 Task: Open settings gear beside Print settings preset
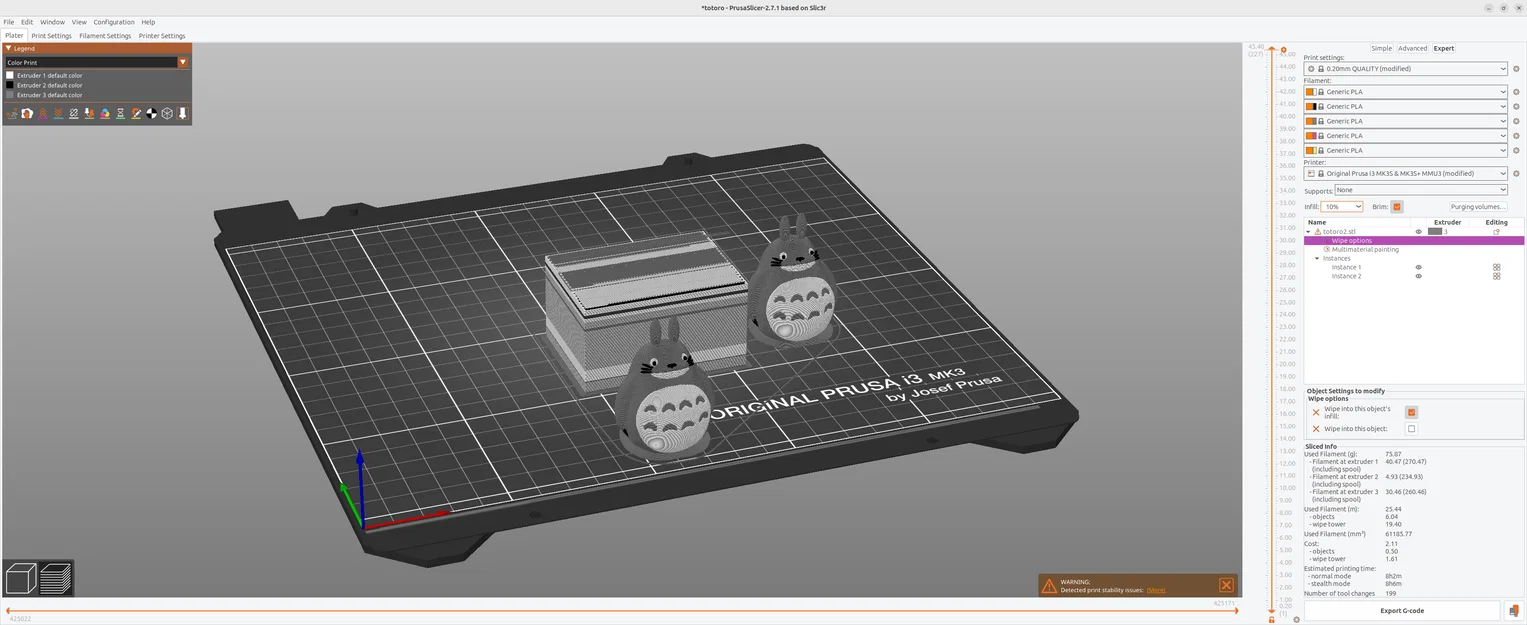[x=1516, y=69]
